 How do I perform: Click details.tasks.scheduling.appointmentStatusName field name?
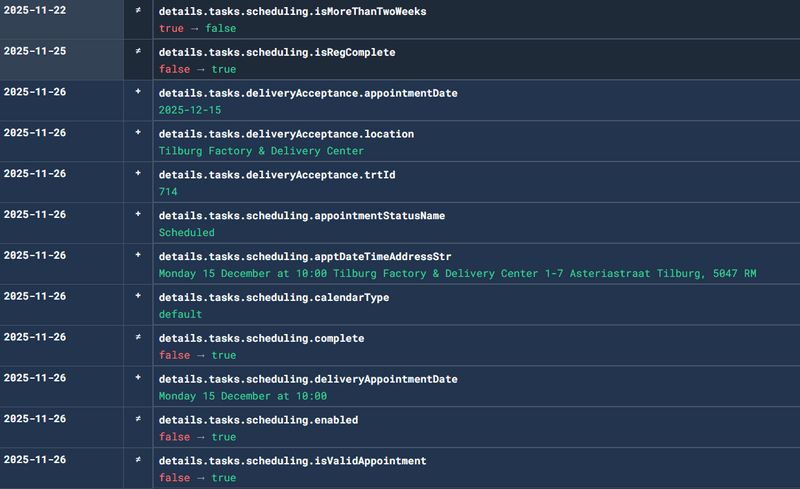(x=302, y=215)
